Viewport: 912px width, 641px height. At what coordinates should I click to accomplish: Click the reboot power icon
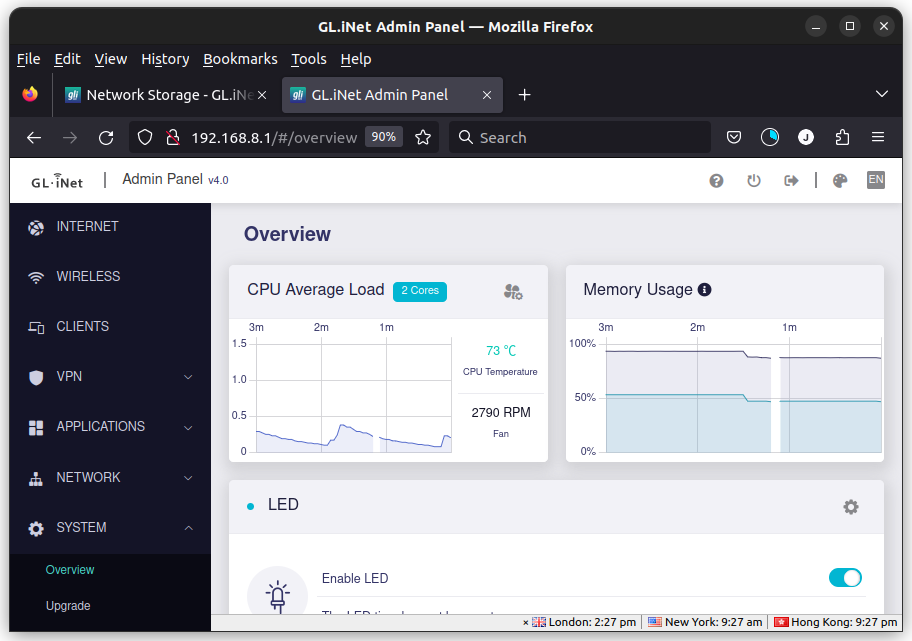753,181
